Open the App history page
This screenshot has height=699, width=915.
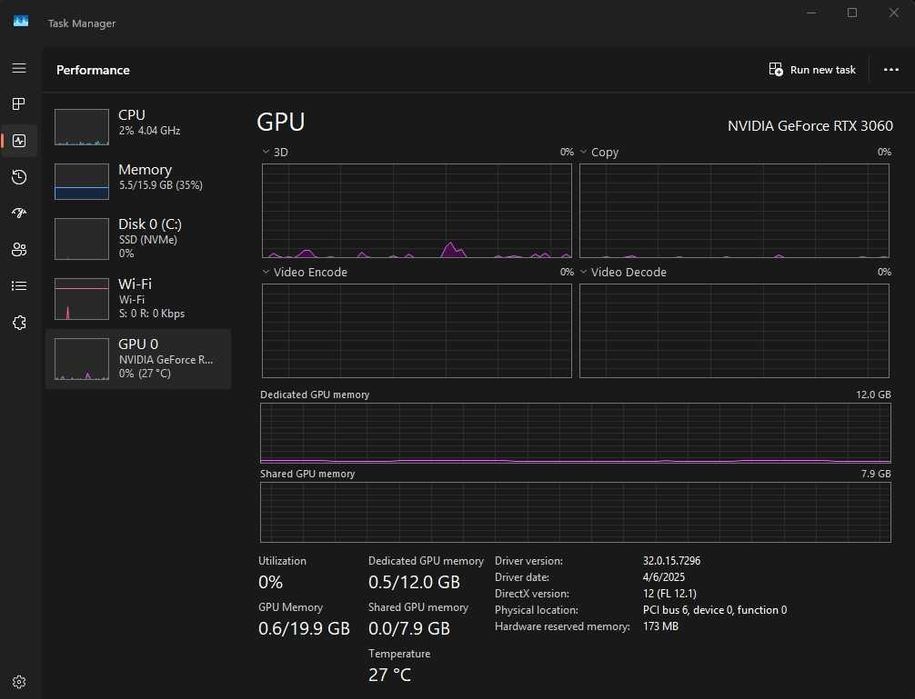coord(19,177)
